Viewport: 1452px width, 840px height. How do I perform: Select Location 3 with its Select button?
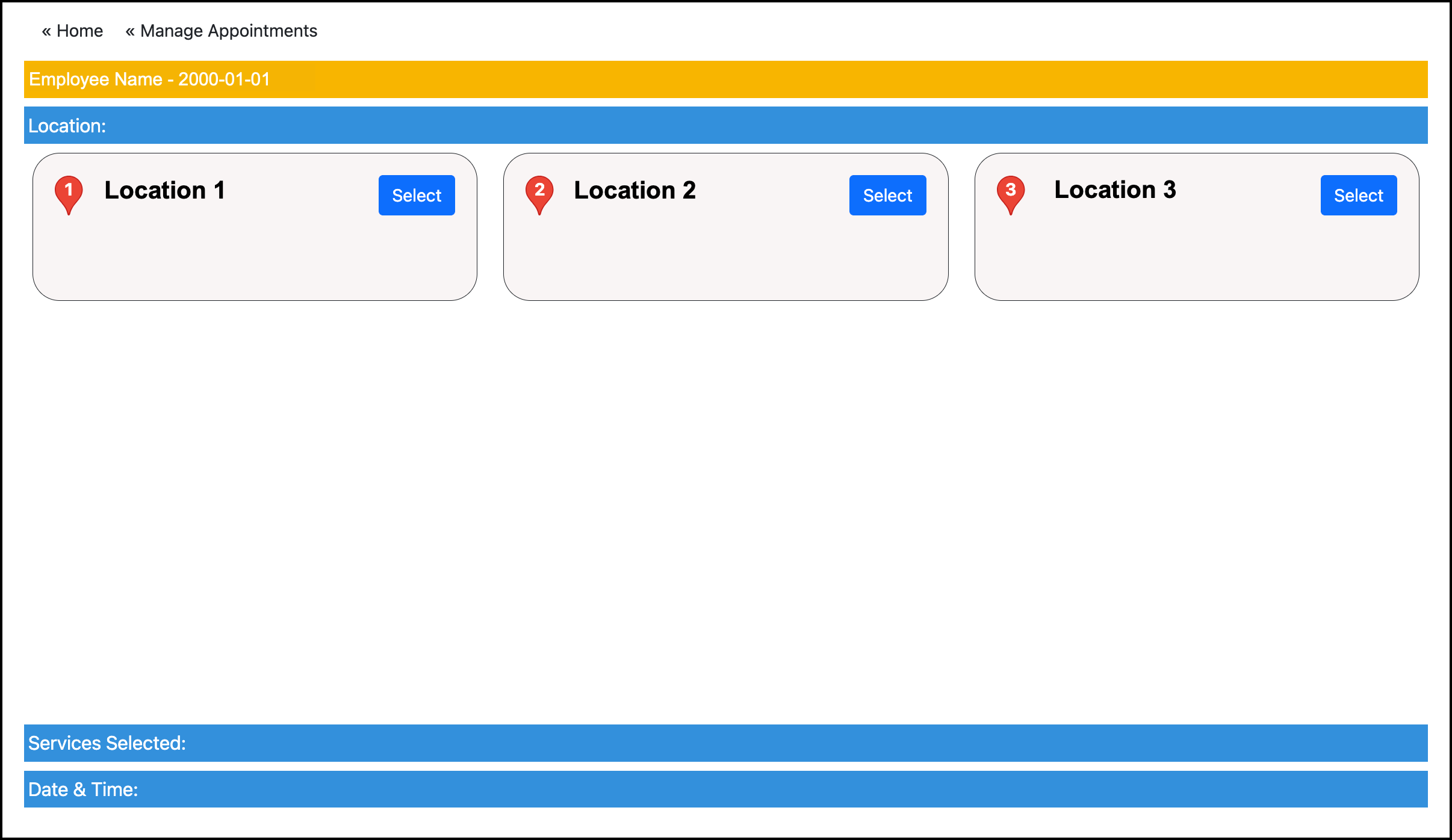(x=1358, y=195)
